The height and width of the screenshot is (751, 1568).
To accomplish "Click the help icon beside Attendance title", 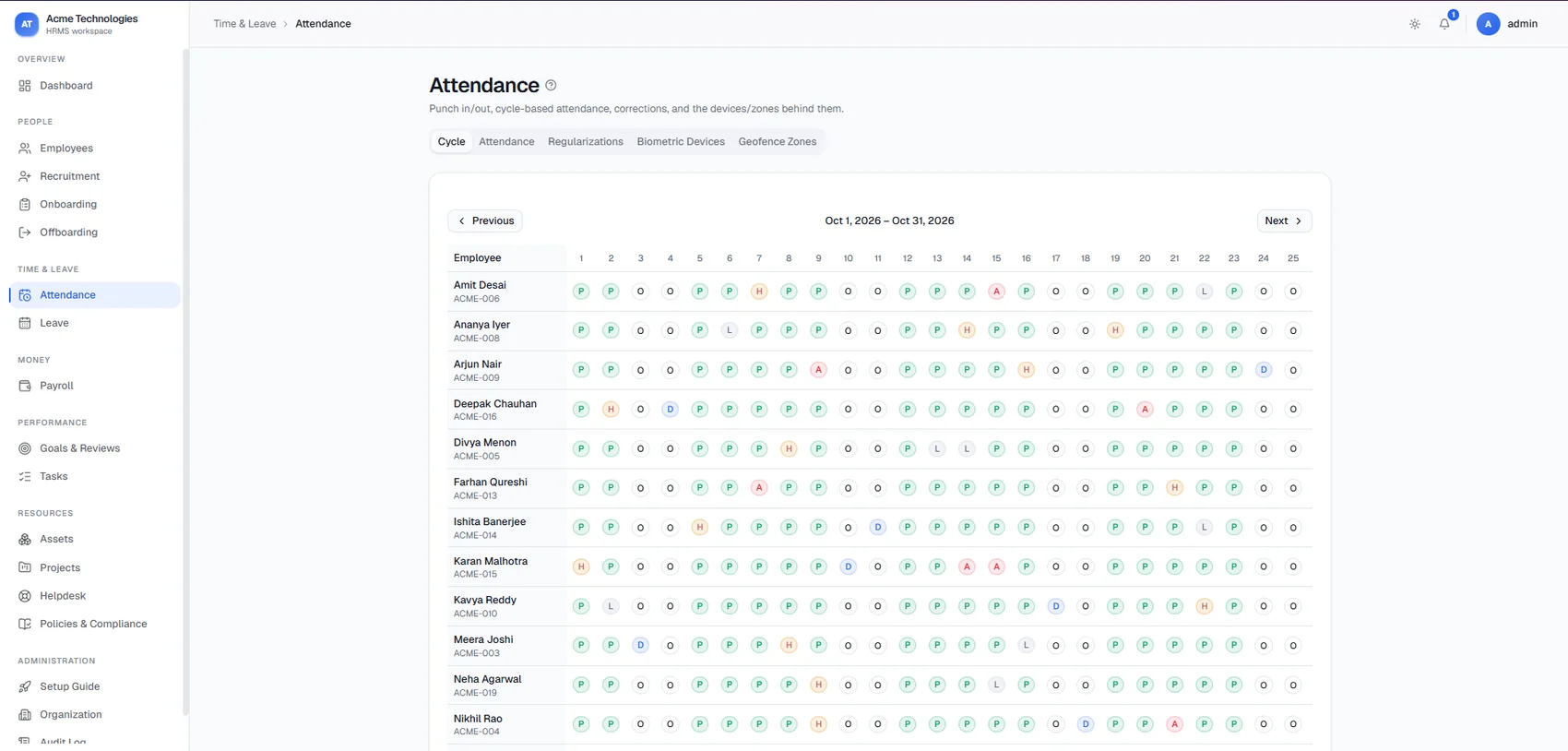I will click(x=551, y=85).
